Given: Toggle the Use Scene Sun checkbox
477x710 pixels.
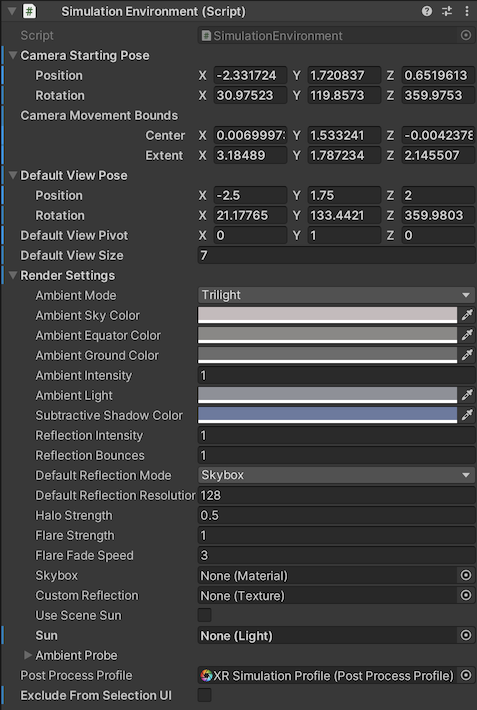Looking at the screenshot, I should (x=205, y=615).
